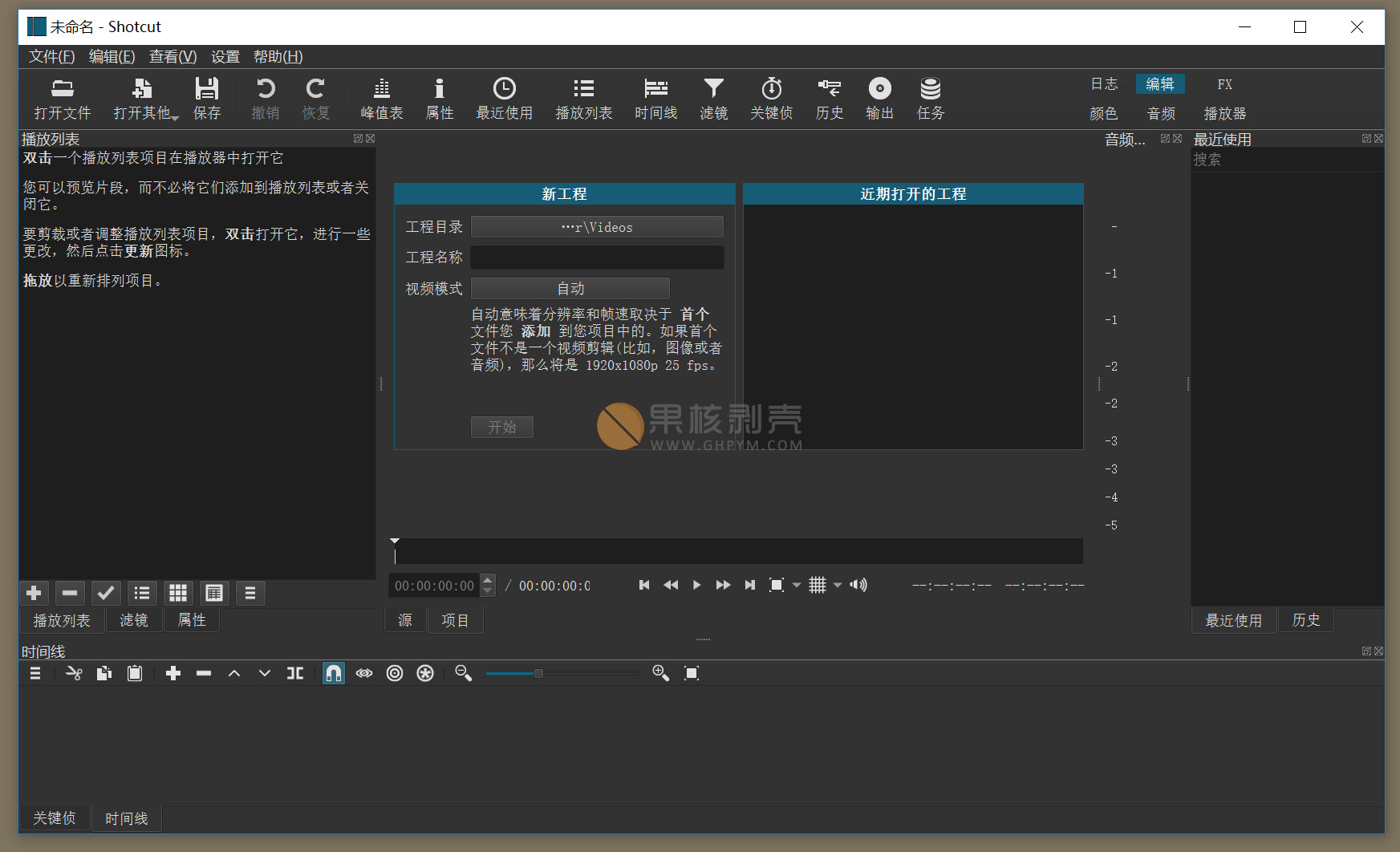Toggle Scrub While Dragging in timeline
The width and height of the screenshot is (1400, 852).
364,673
